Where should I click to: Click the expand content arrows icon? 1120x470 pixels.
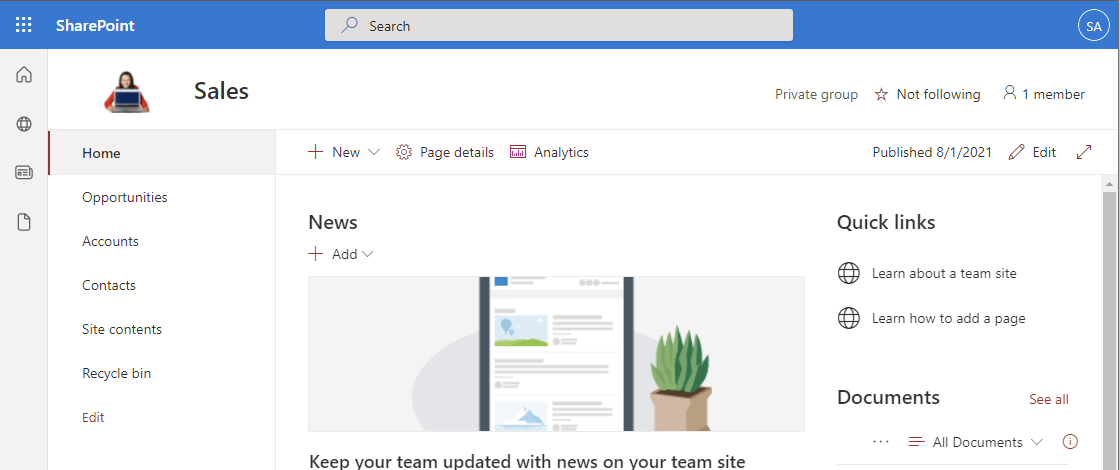pos(1083,152)
